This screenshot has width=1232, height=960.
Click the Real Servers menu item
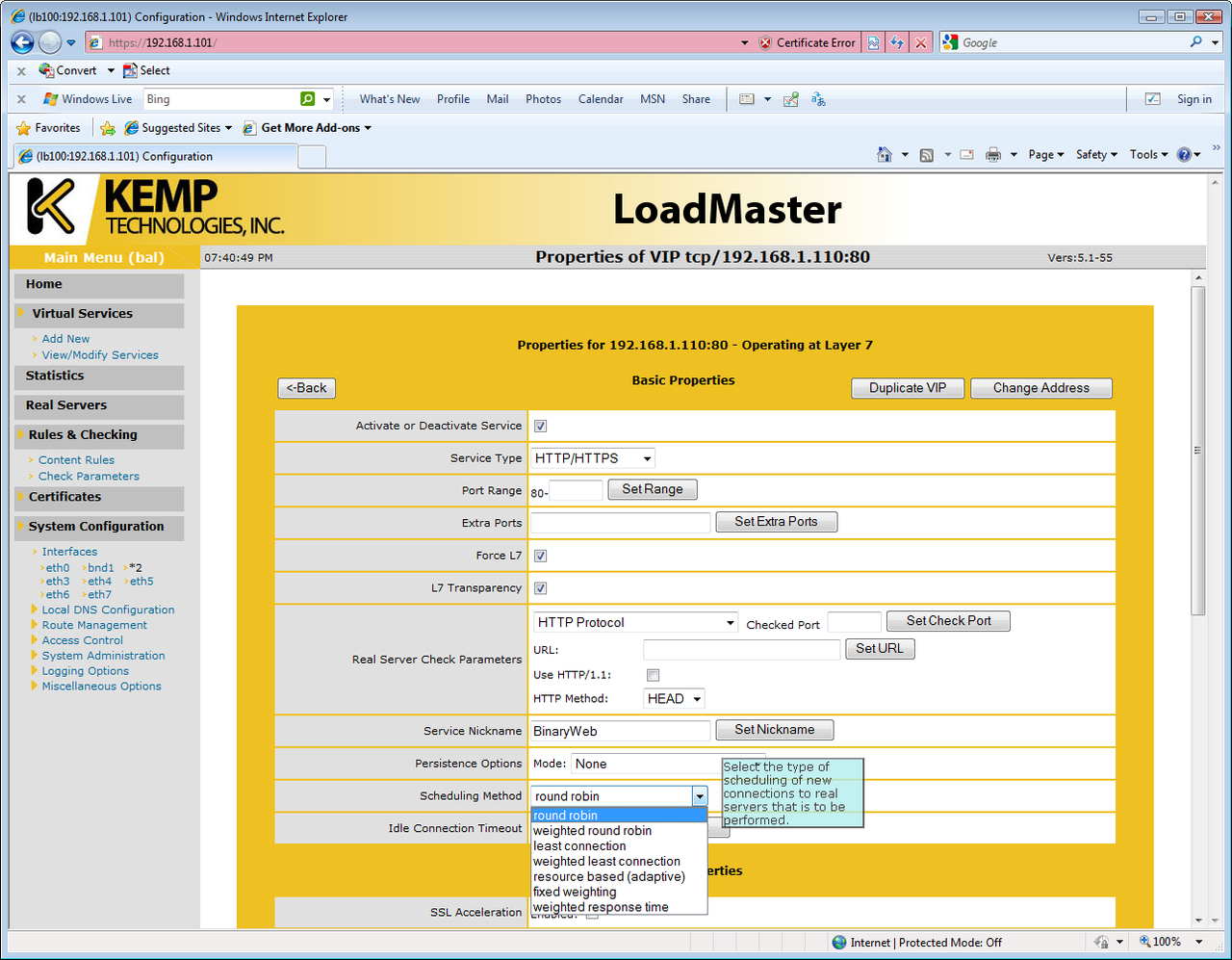tap(99, 406)
